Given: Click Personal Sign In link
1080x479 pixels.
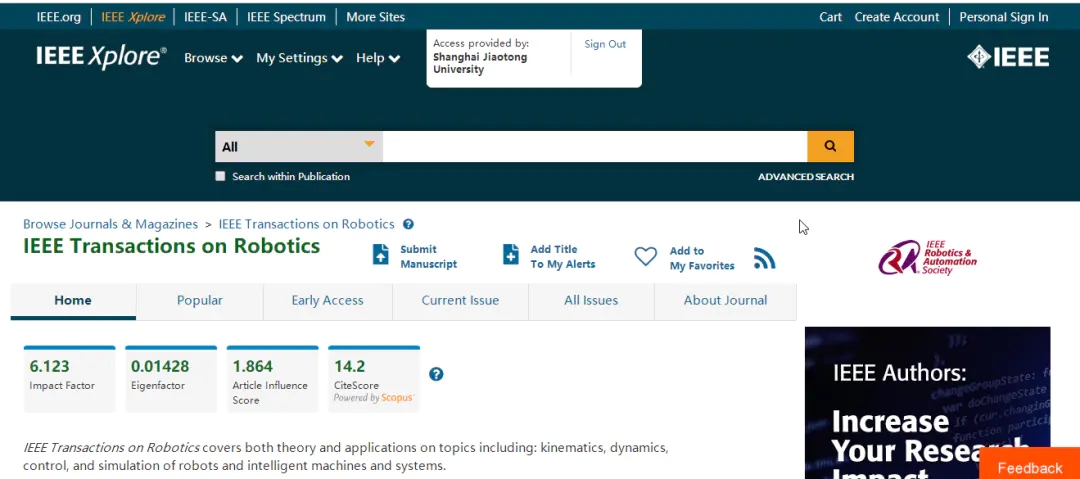Looking at the screenshot, I should pos(1004,17).
